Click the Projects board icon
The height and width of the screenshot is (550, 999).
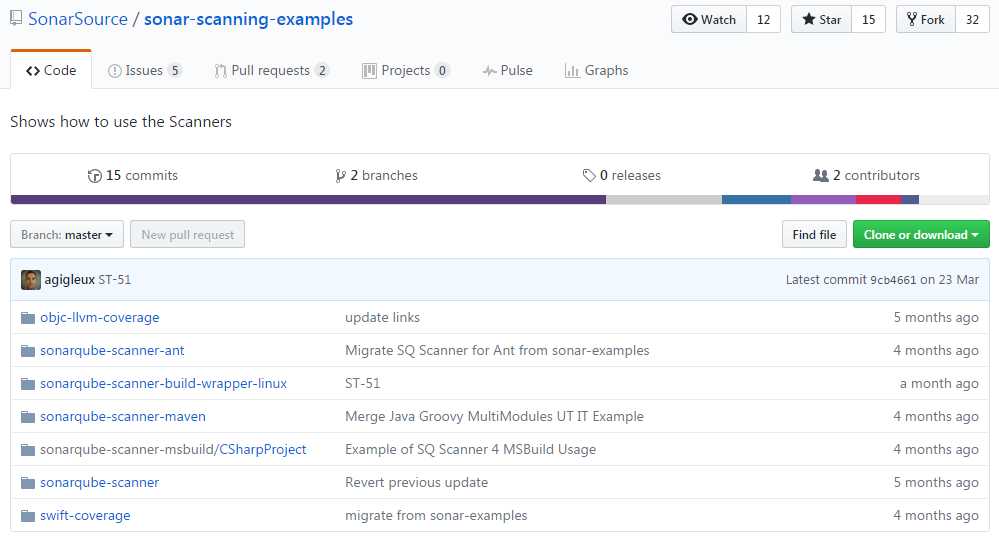pyautogui.click(x=369, y=71)
